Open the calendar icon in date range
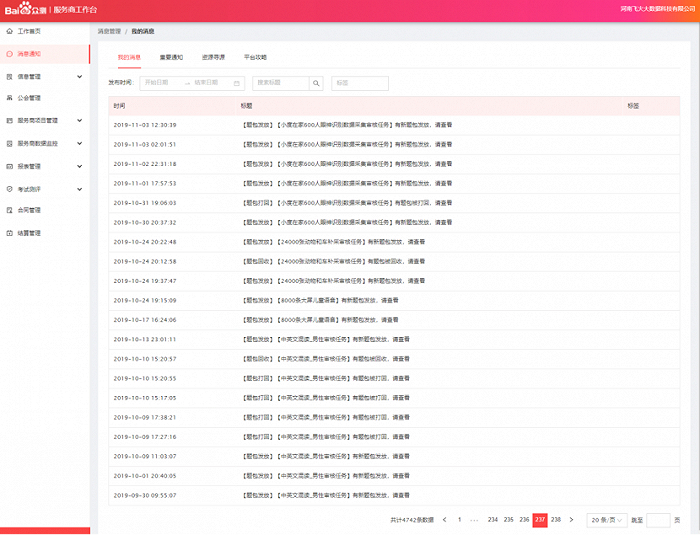This screenshot has height=535, width=700. tap(237, 84)
